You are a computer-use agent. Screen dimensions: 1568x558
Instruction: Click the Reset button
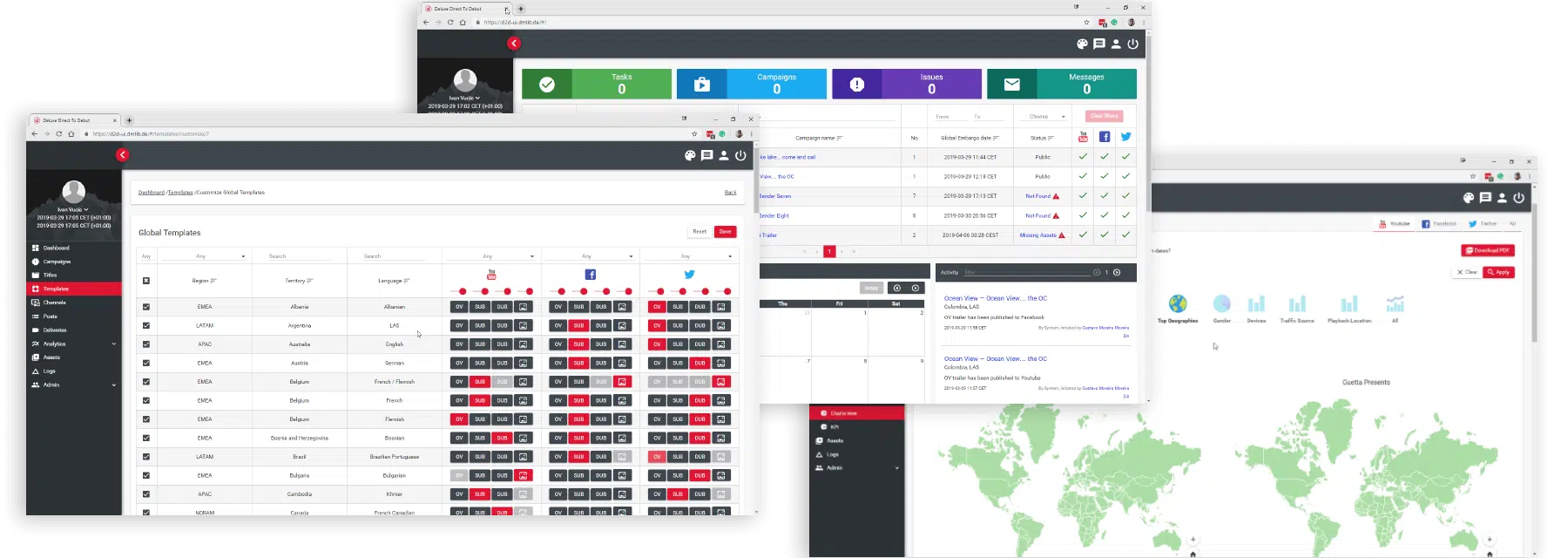coord(700,232)
